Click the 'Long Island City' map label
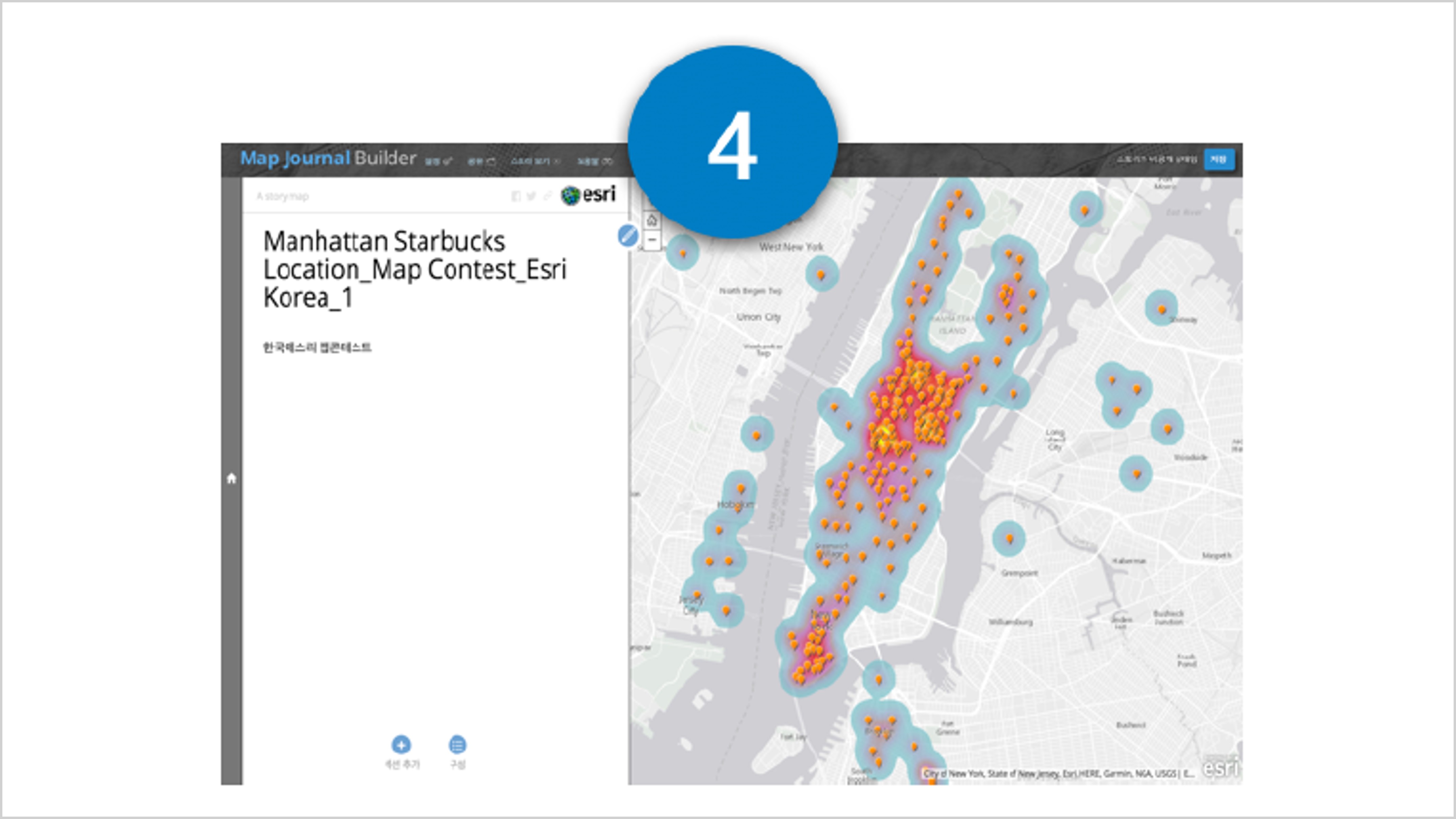Screen dimensions: 1456x819 point(1055,440)
